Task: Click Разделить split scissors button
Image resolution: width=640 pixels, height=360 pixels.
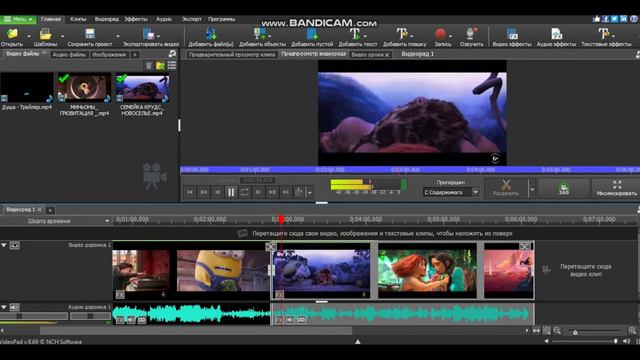Action: [x=506, y=189]
